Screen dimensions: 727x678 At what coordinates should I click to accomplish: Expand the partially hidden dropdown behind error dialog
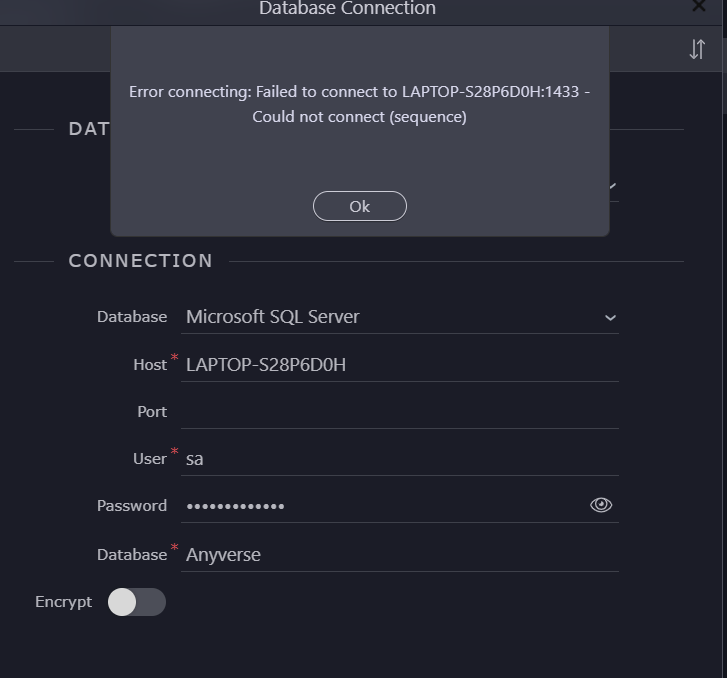[x=613, y=186]
